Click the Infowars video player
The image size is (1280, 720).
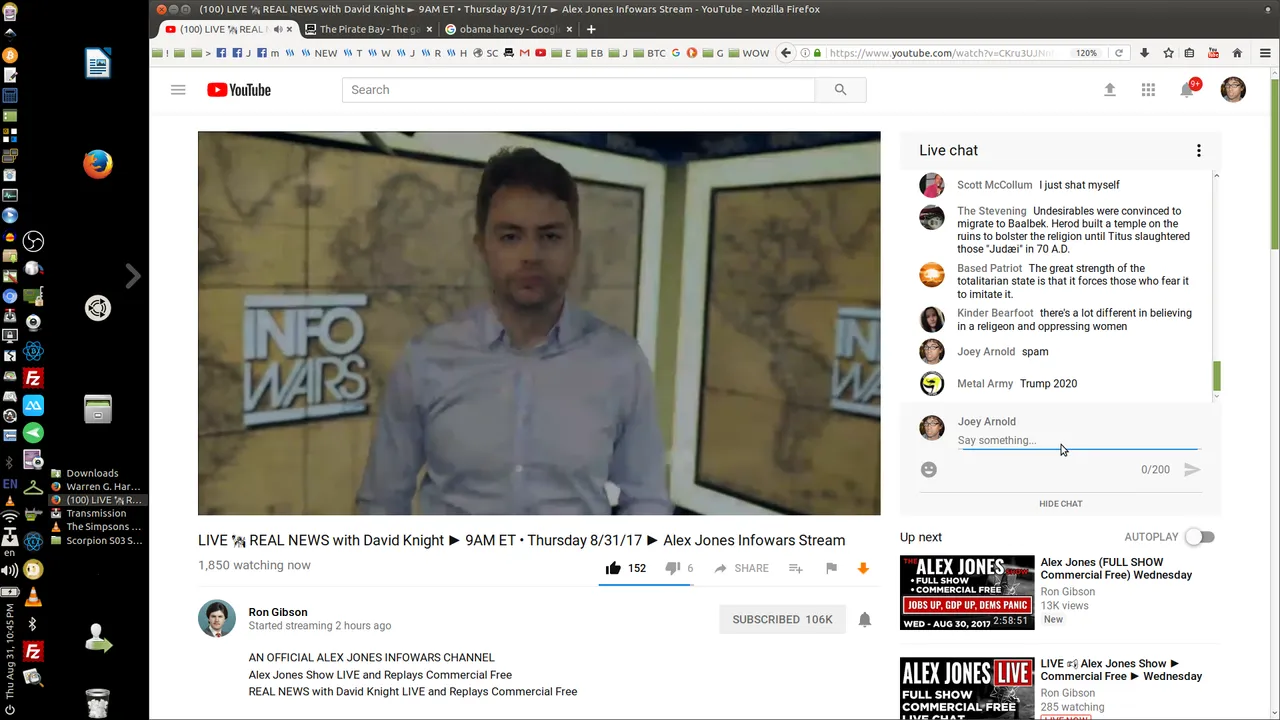(x=539, y=323)
